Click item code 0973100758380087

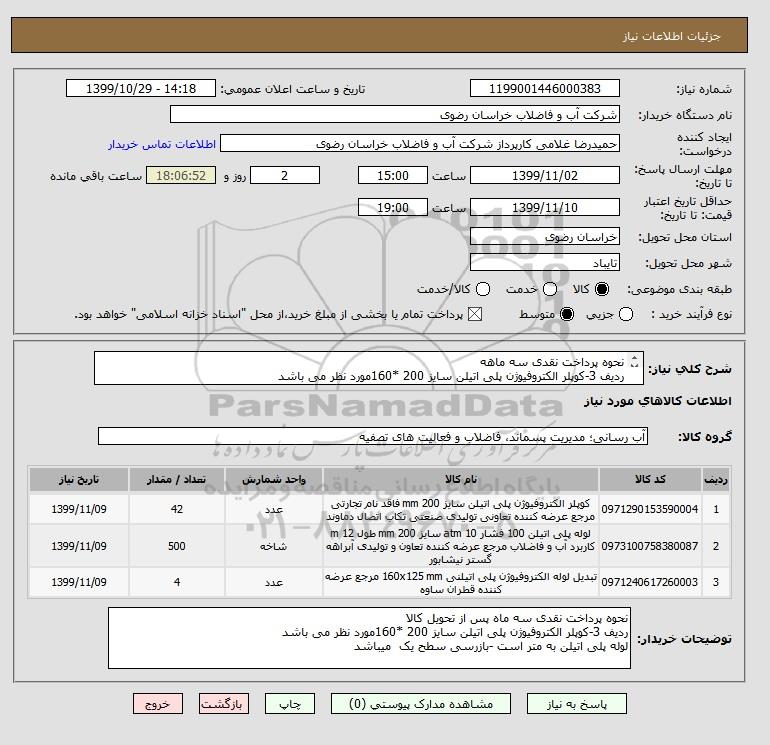pyautogui.click(x=650, y=546)
